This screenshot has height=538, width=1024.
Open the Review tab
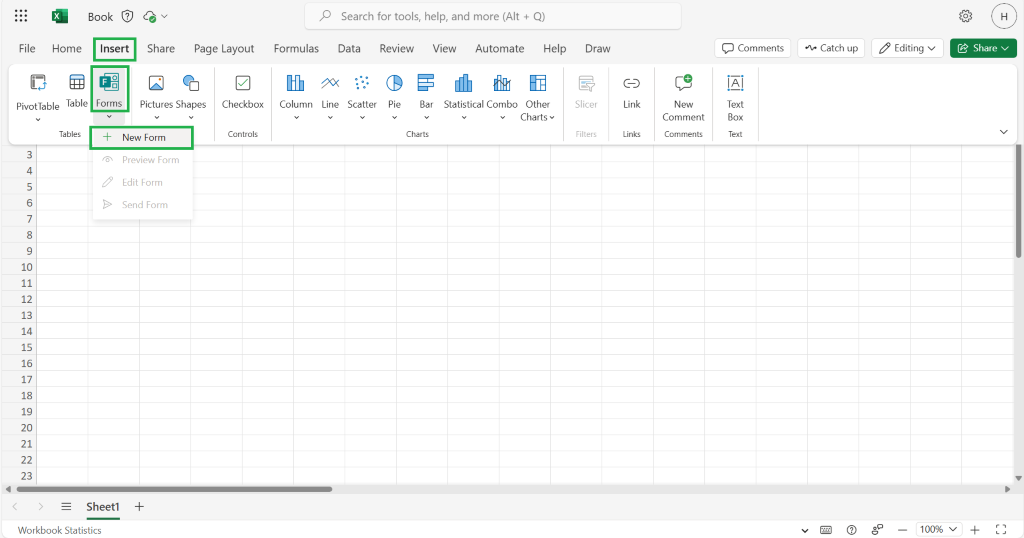pos(396,48)
